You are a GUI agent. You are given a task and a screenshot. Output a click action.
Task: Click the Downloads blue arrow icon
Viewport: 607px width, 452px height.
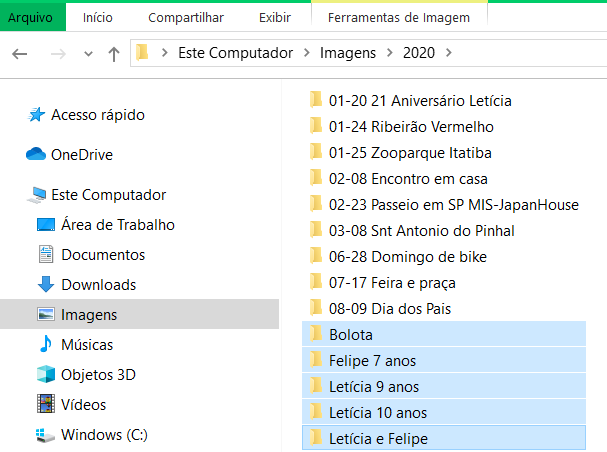(x=46, y=284)
